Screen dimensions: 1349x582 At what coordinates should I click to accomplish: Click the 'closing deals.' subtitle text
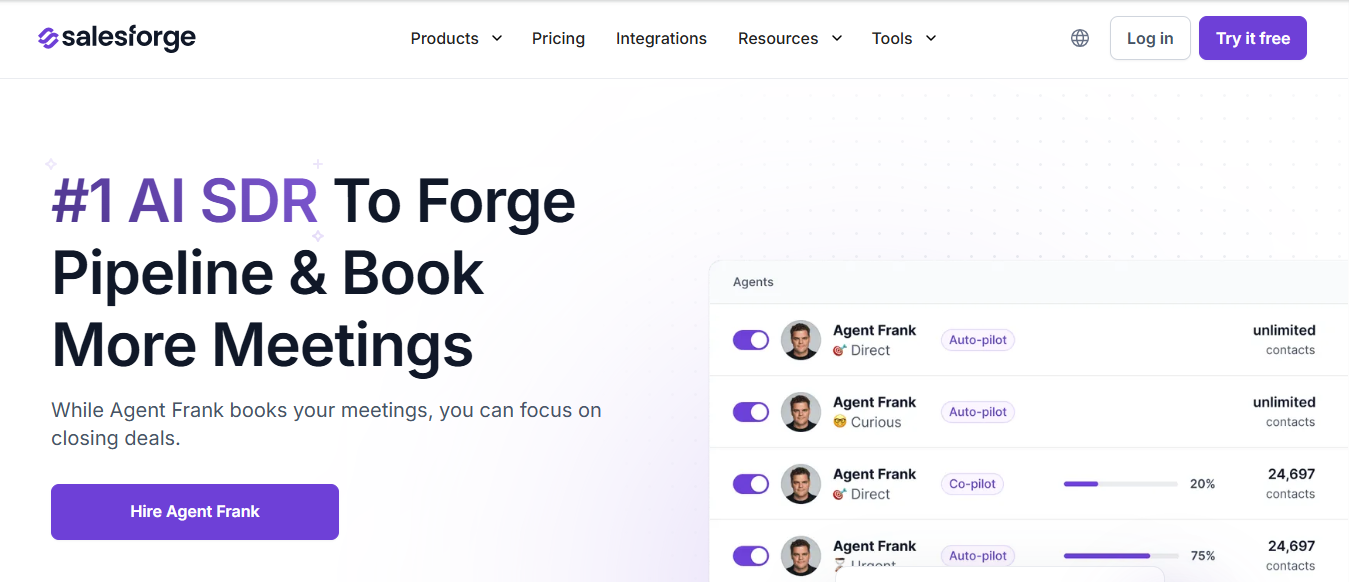coord(116,438)
